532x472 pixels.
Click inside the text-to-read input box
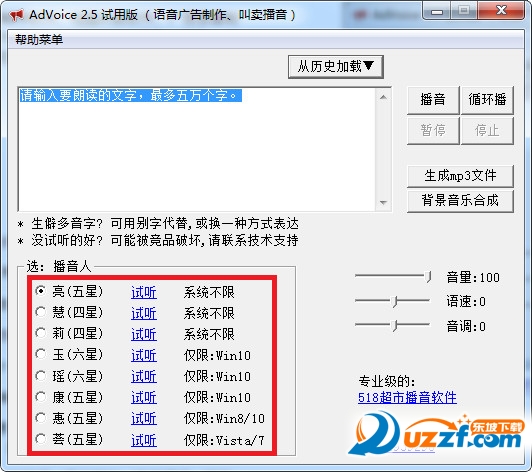click(x=197, y=149)
